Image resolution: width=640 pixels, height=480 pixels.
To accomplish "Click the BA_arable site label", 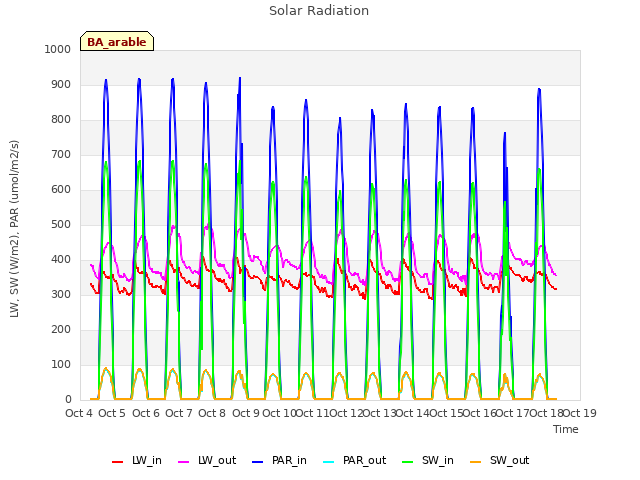I will [x=117, y=42].
